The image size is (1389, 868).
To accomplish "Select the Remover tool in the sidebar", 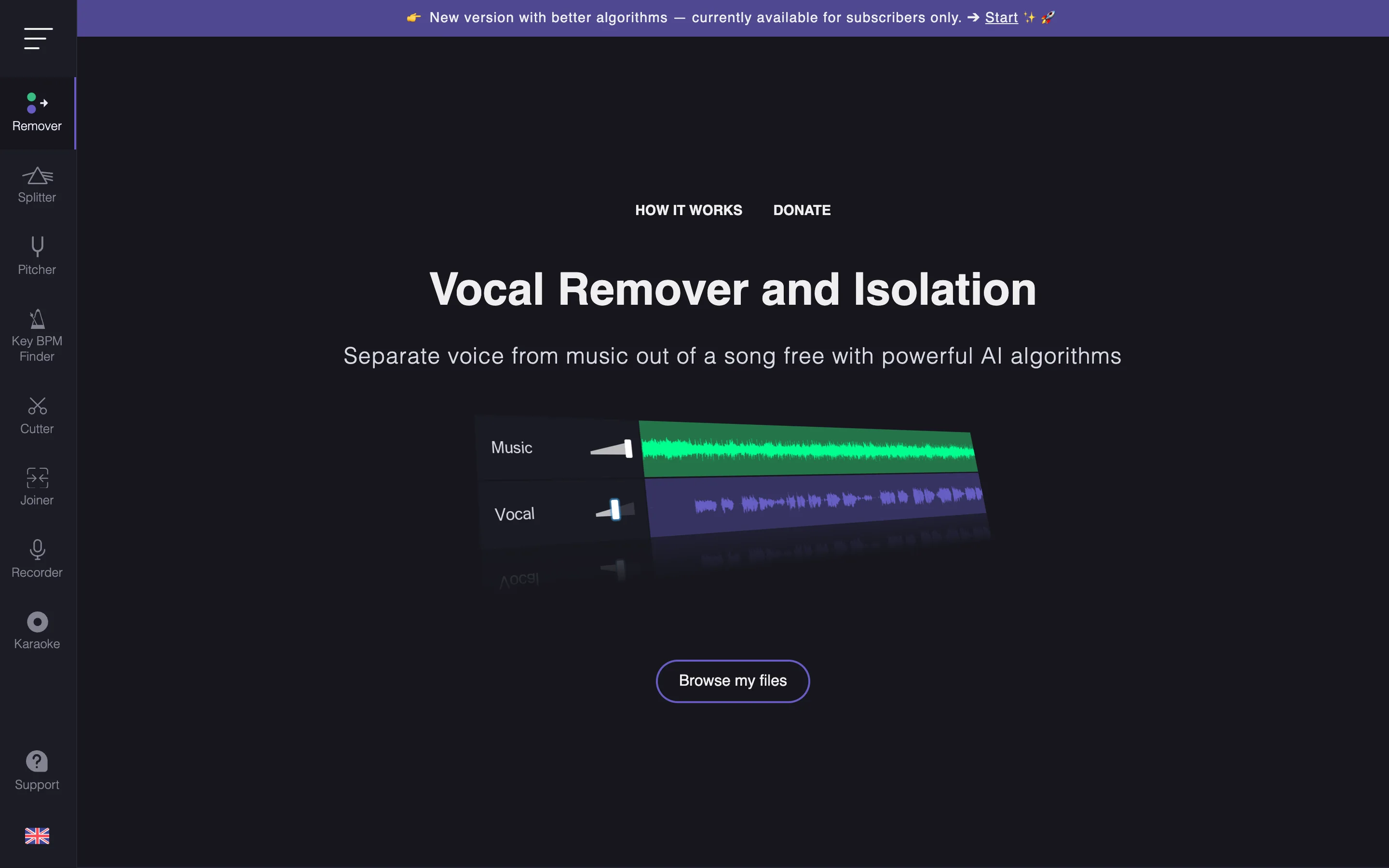I will click(x=37, y=113).
